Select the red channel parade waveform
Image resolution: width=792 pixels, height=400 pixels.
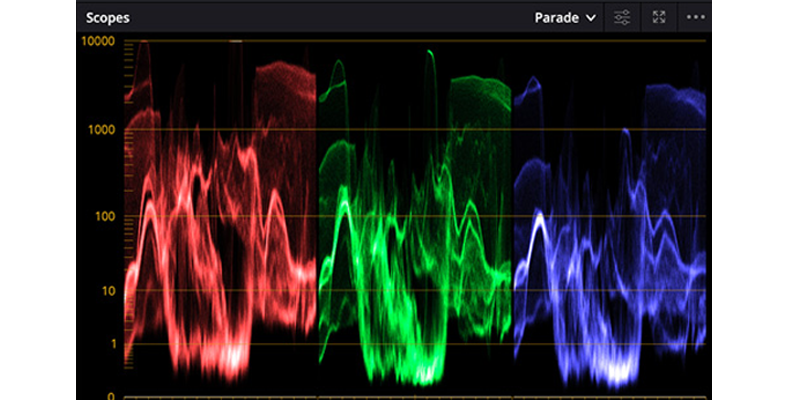[x=220, y=212]
